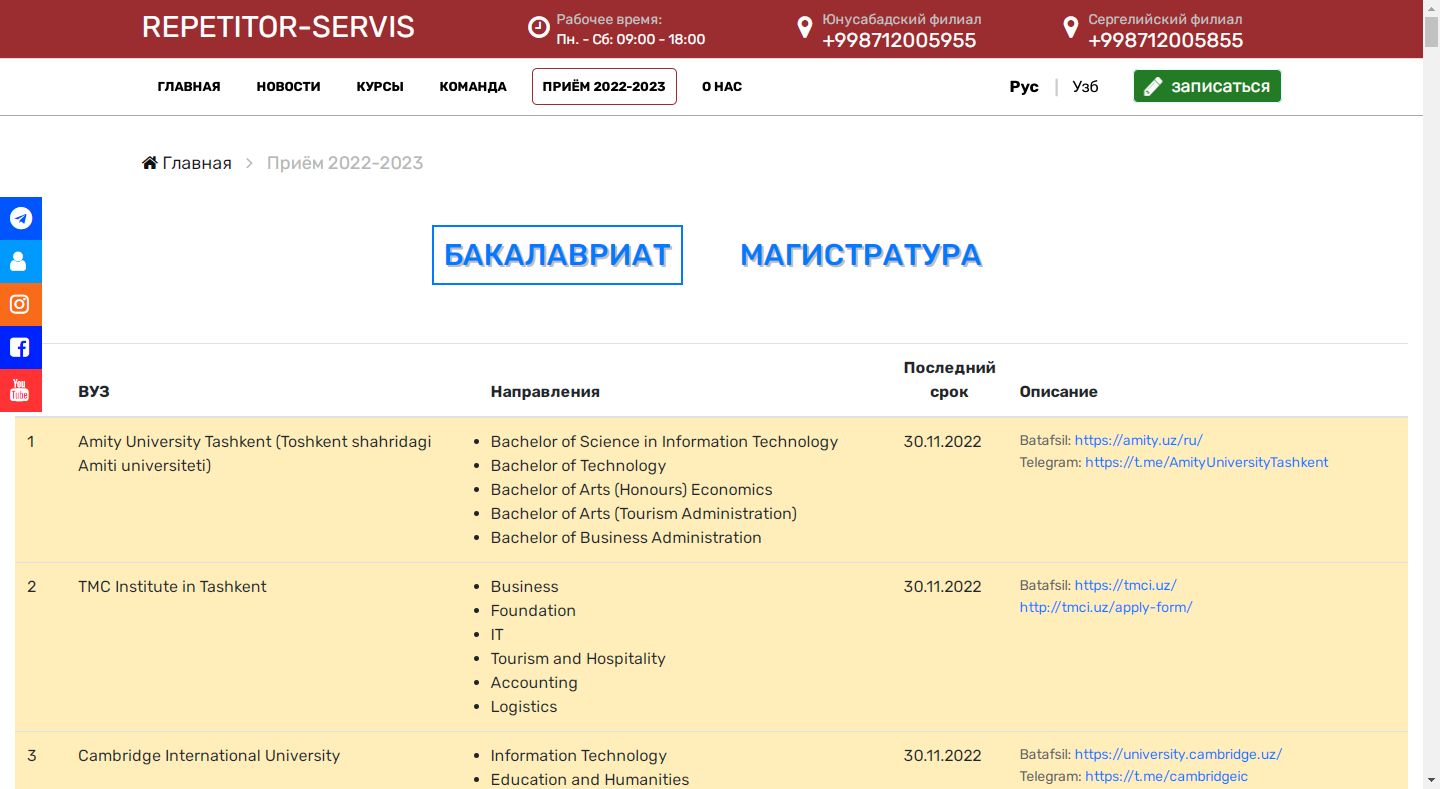Viewport: 1440px width, 789px height.
Task: Open the Telegram social sidebar icon
Action: pyautogui.click(x=20, y=218)
